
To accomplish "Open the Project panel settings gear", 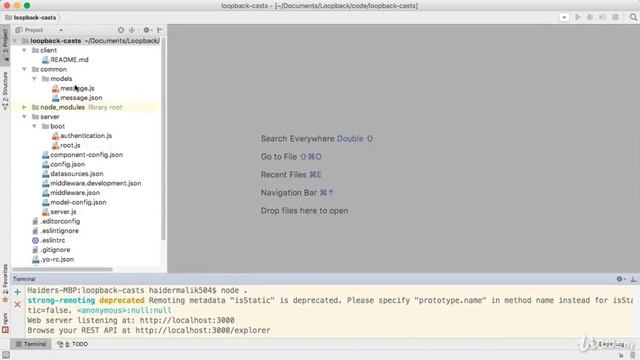I will tap(147, 30).
